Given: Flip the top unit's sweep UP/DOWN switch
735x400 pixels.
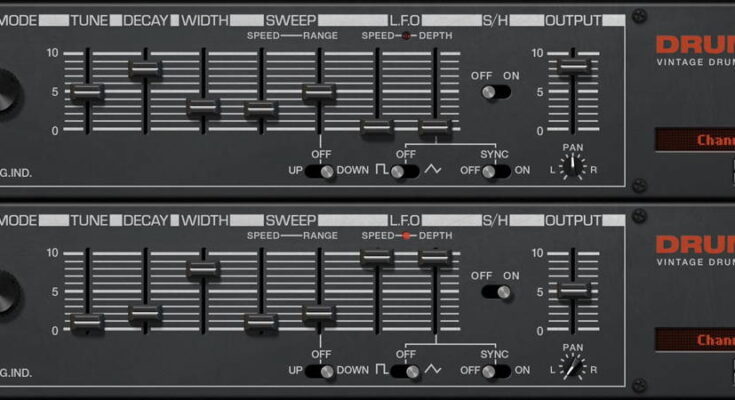Looking at the screenshot, I should (x=321, y=171).
